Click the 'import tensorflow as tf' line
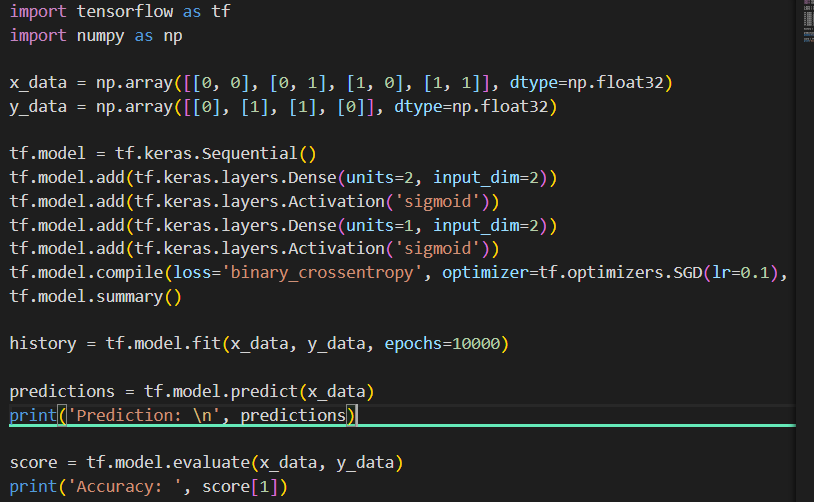 pos(120,11)
